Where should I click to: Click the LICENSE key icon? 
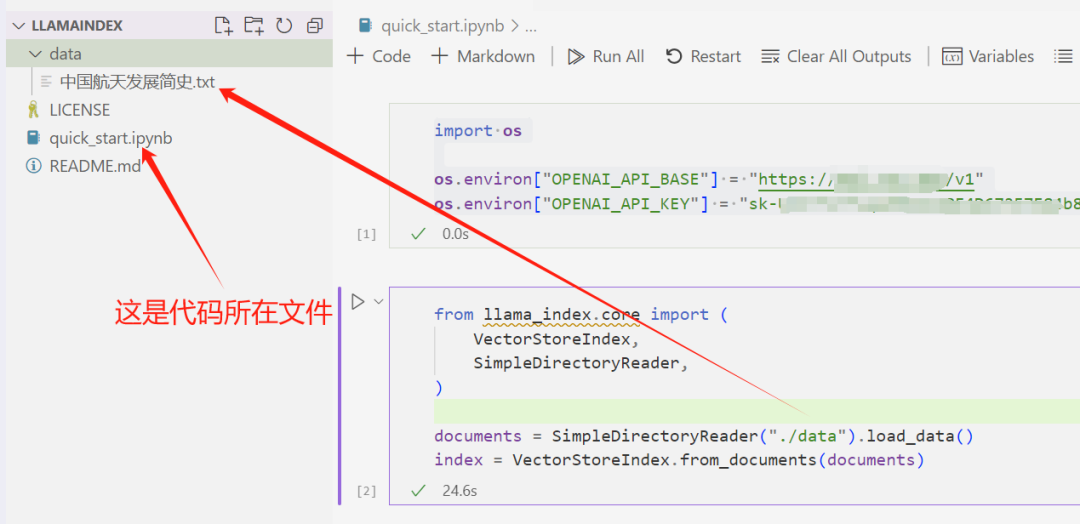click(32, 110)
